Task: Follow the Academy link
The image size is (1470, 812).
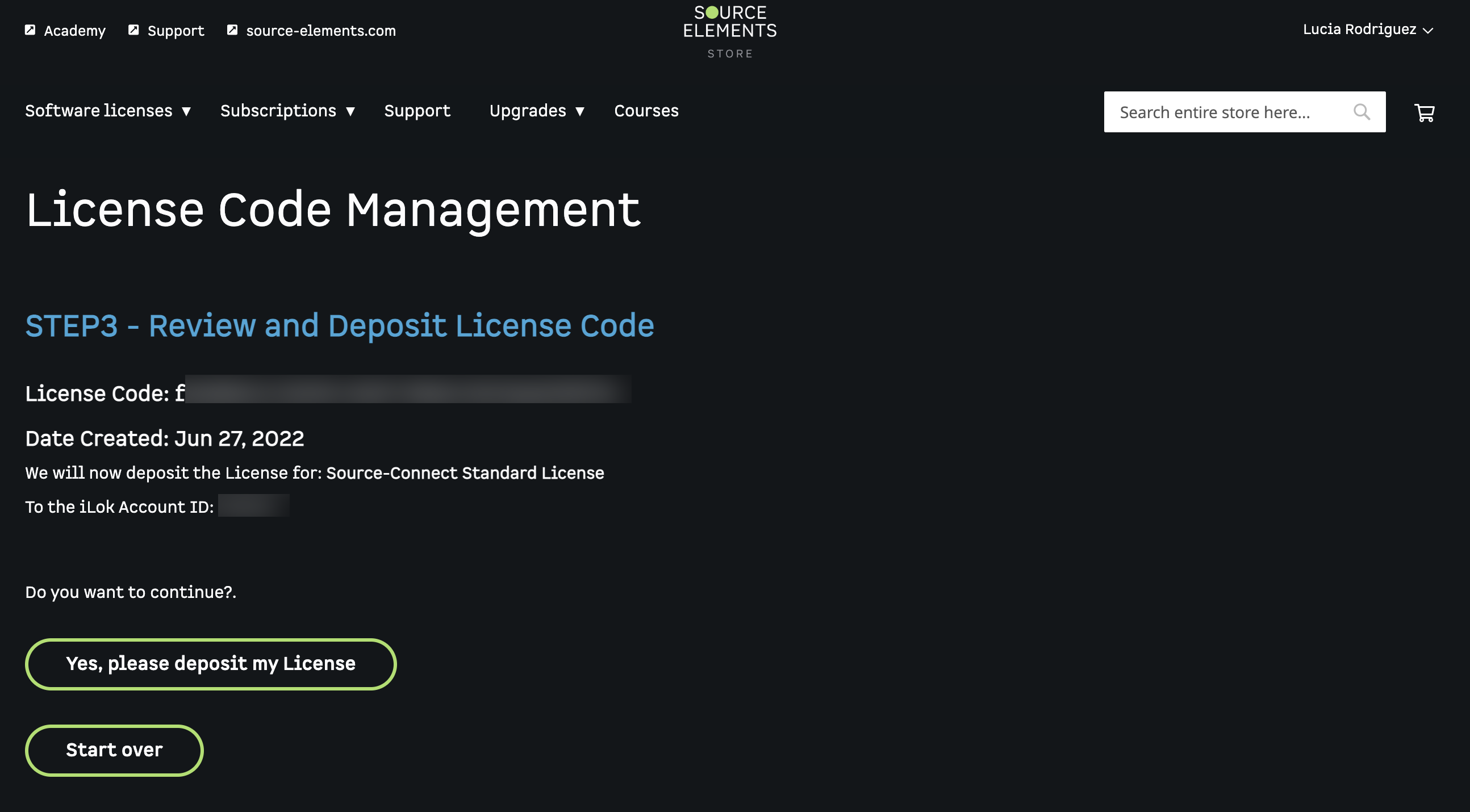Action: point(75,31)
